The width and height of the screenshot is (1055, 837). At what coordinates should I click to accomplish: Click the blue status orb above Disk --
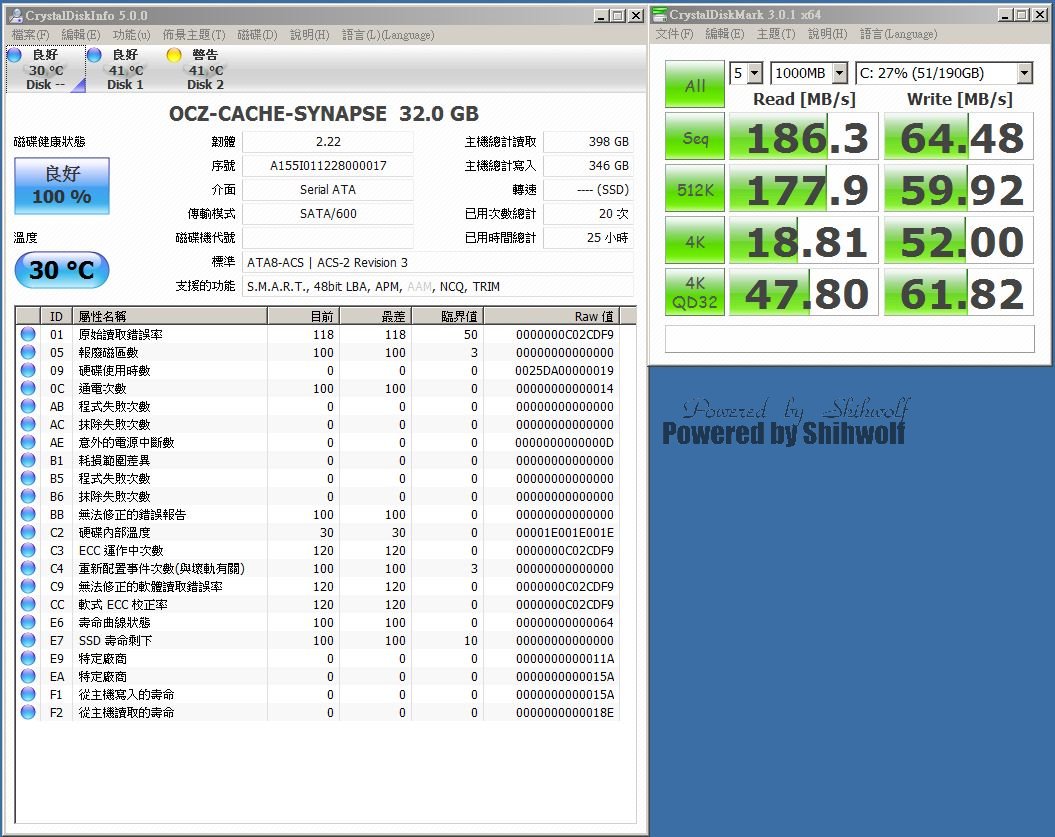[x=14, y=54]
